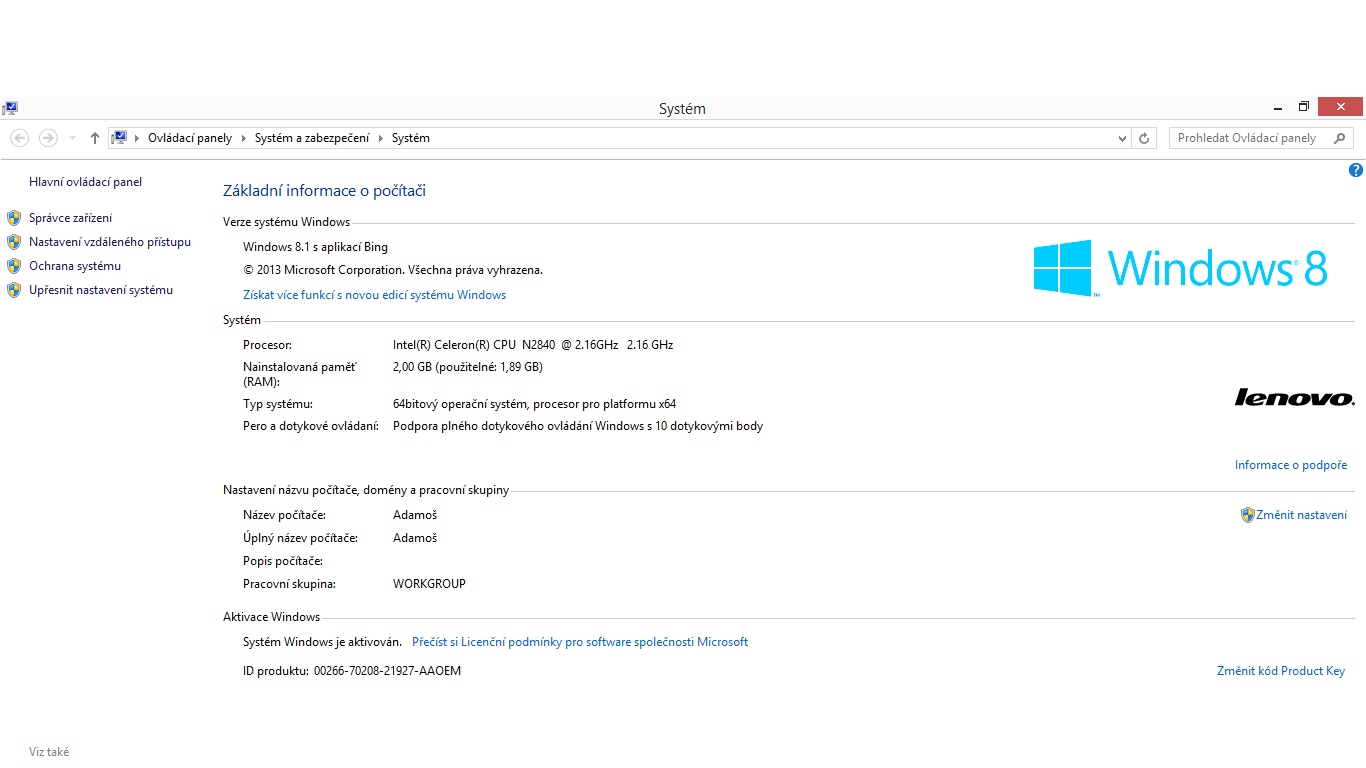This screenshot has height=768, width=1366.
Task: Select the Systém a zabezpečení breadcrumb
Action: pyautogui.click(x=312, y=138)
